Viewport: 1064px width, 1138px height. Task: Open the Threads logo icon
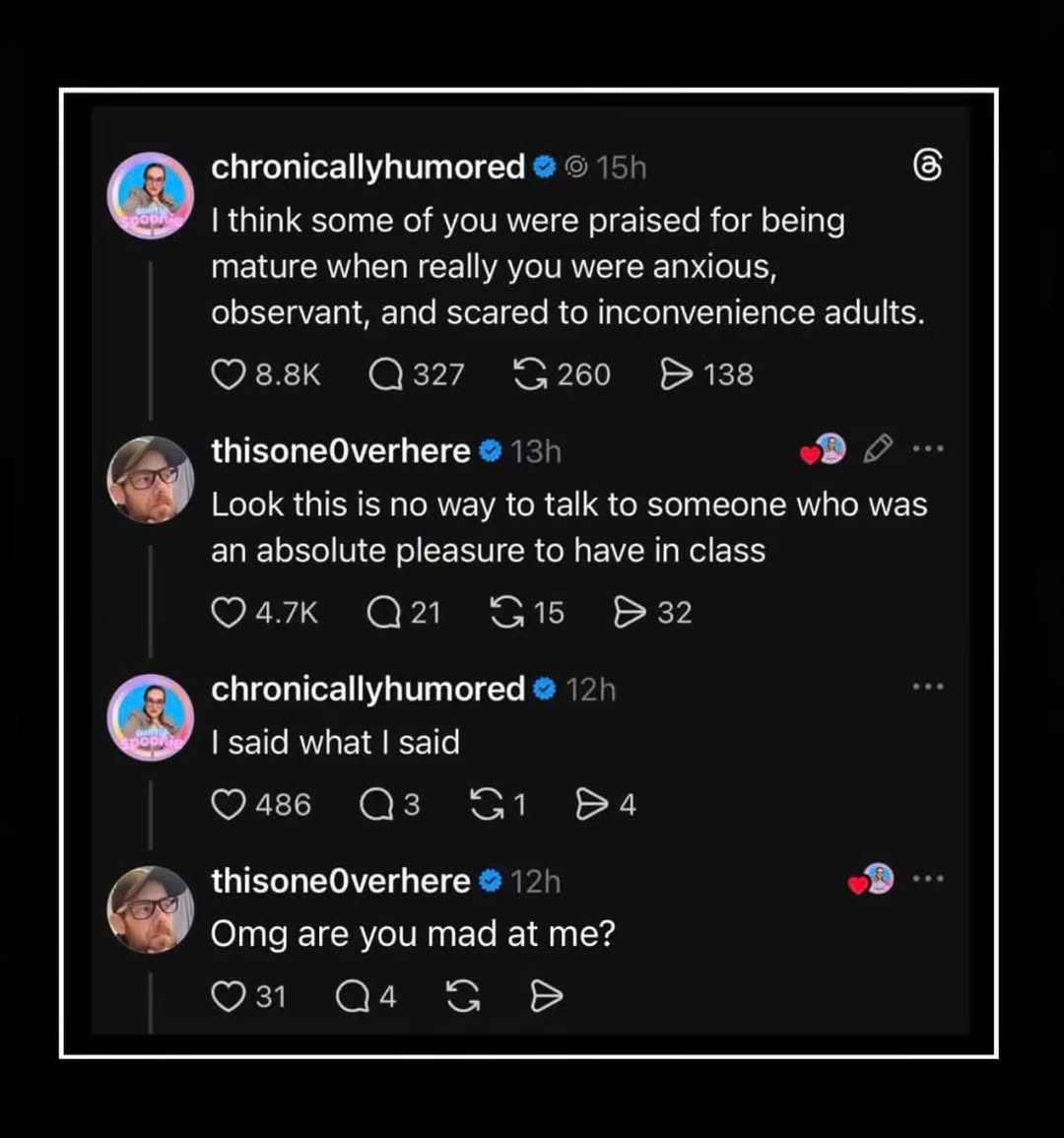click(928, 166)
